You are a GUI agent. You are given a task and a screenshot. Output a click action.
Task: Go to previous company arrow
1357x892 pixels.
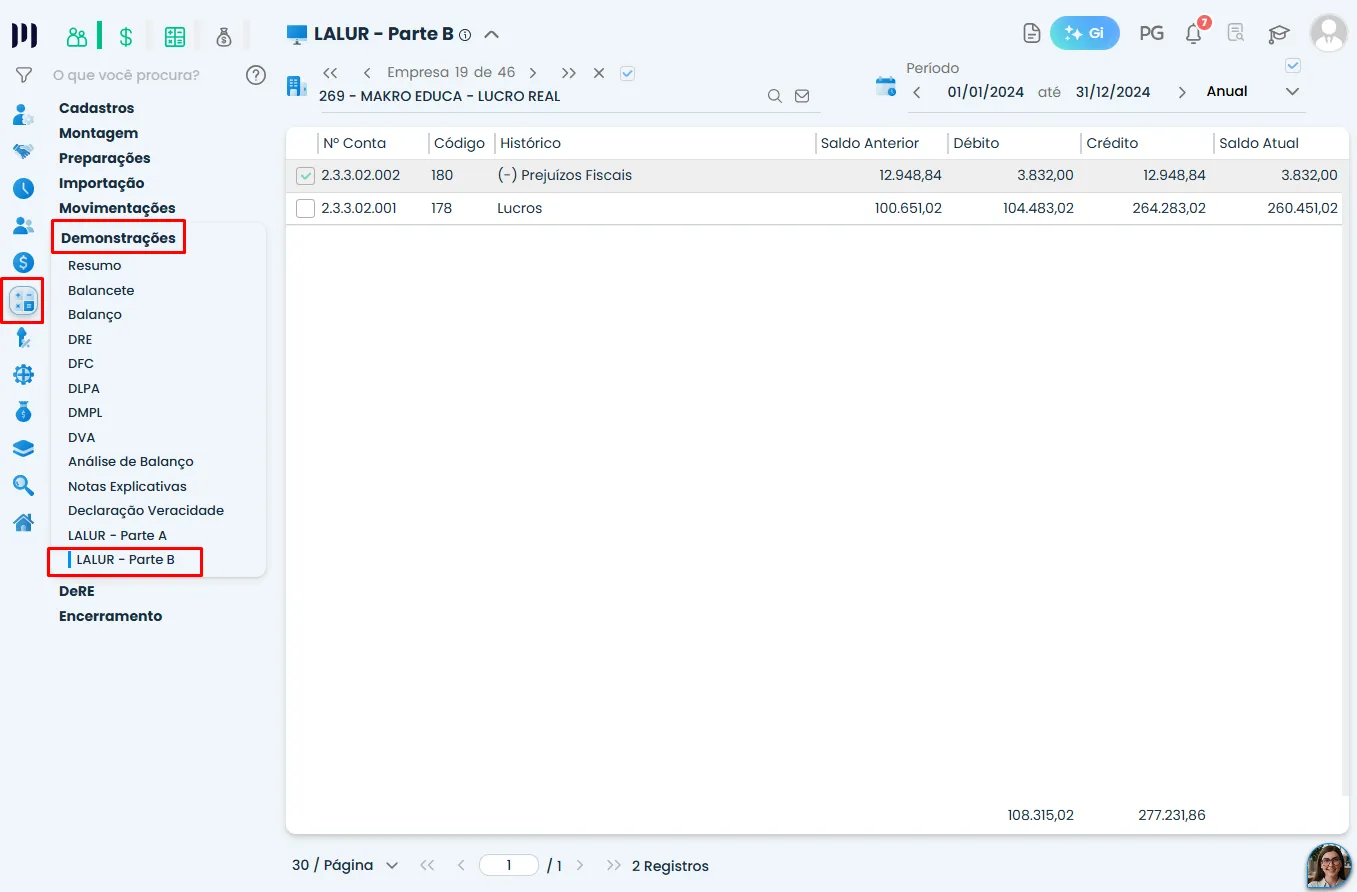pyautogui.click(x=367, y=73)
